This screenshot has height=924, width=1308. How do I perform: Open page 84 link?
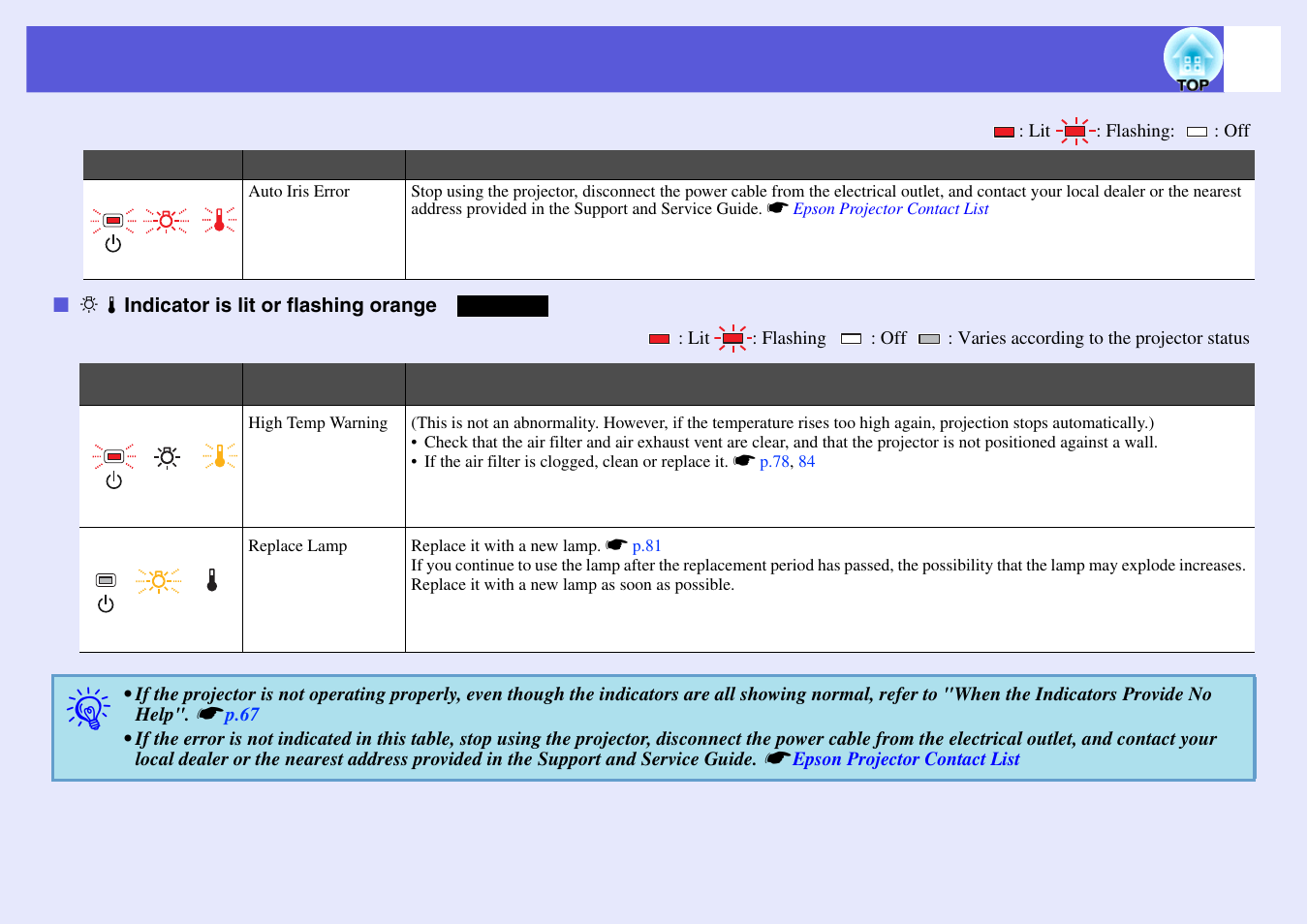806,462
